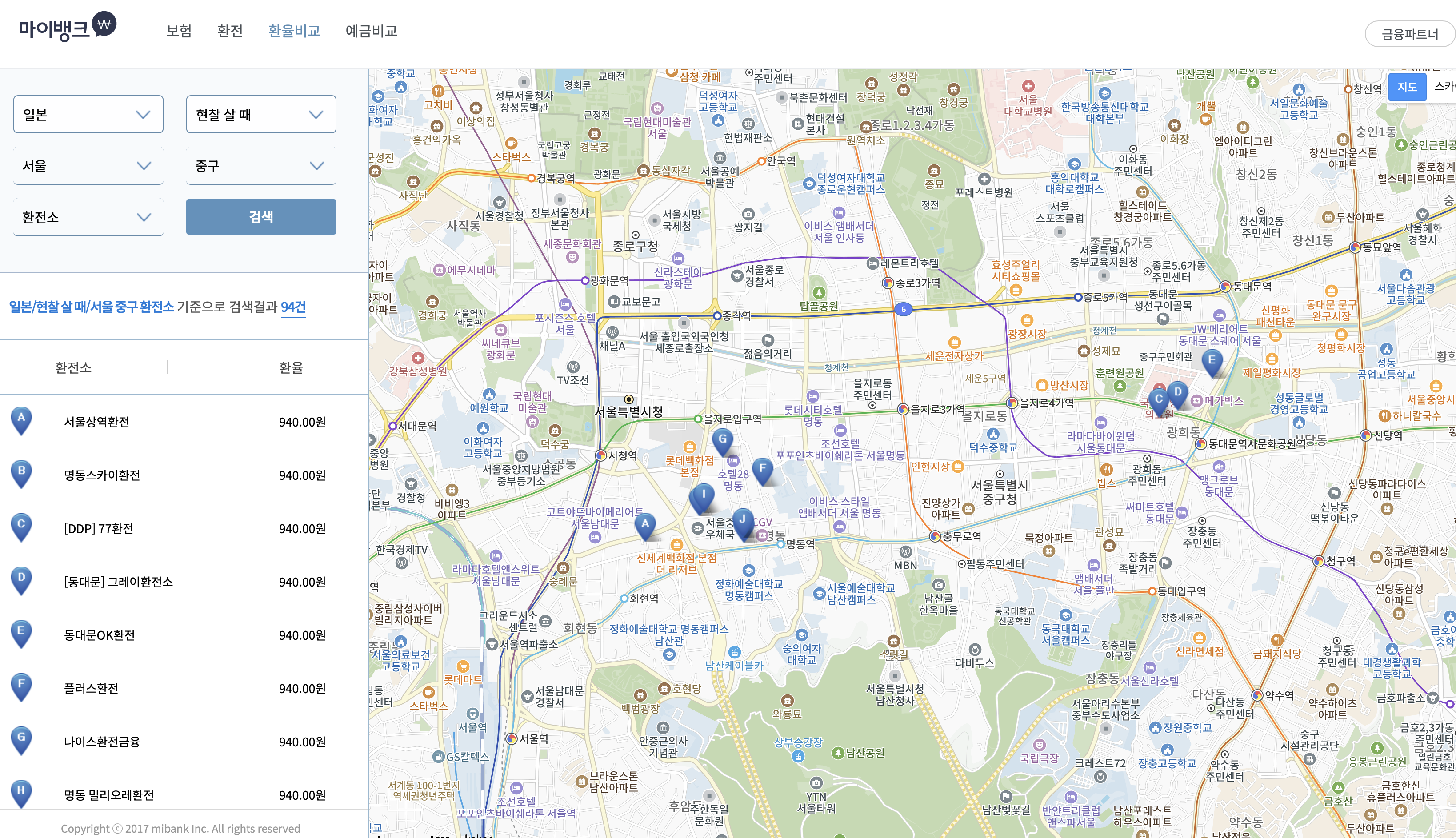Image resolution: width=1456 pixels, height=838 pixels.
Task: Click the 금융파트너 button
Action: click(x=1409, y=34)
